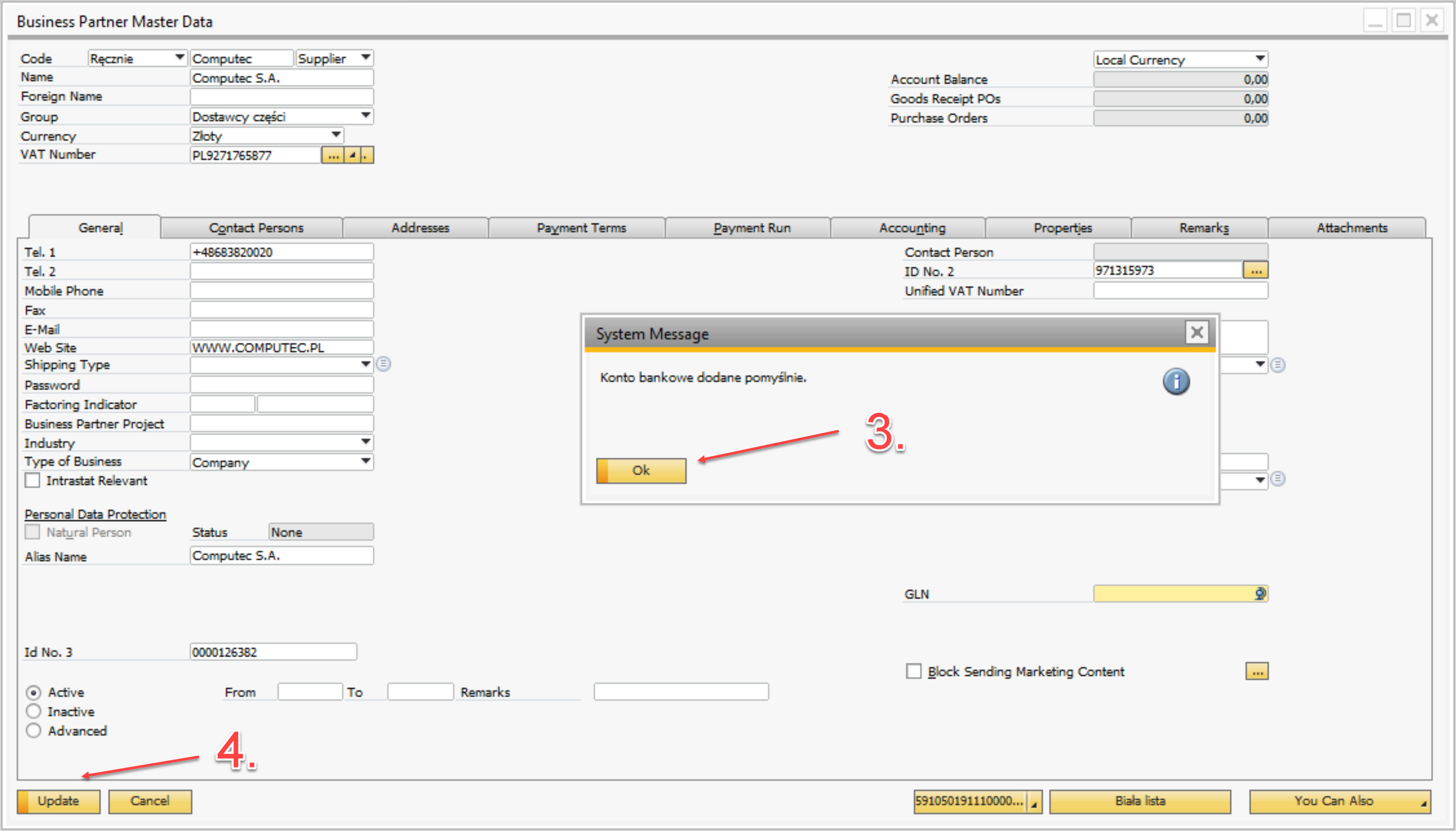Click triangle button beside VAT Number field
The width and height of the screenshot is (1456, 831).
(x=353, y=155)
